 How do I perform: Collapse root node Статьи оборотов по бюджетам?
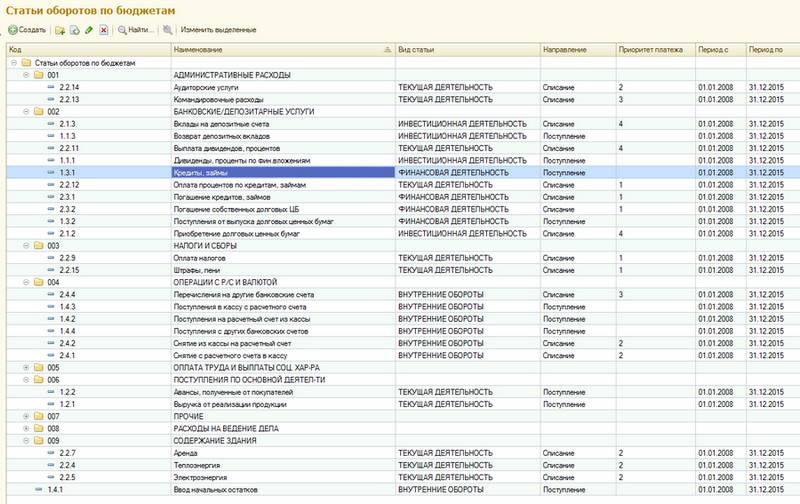[13, 62]
